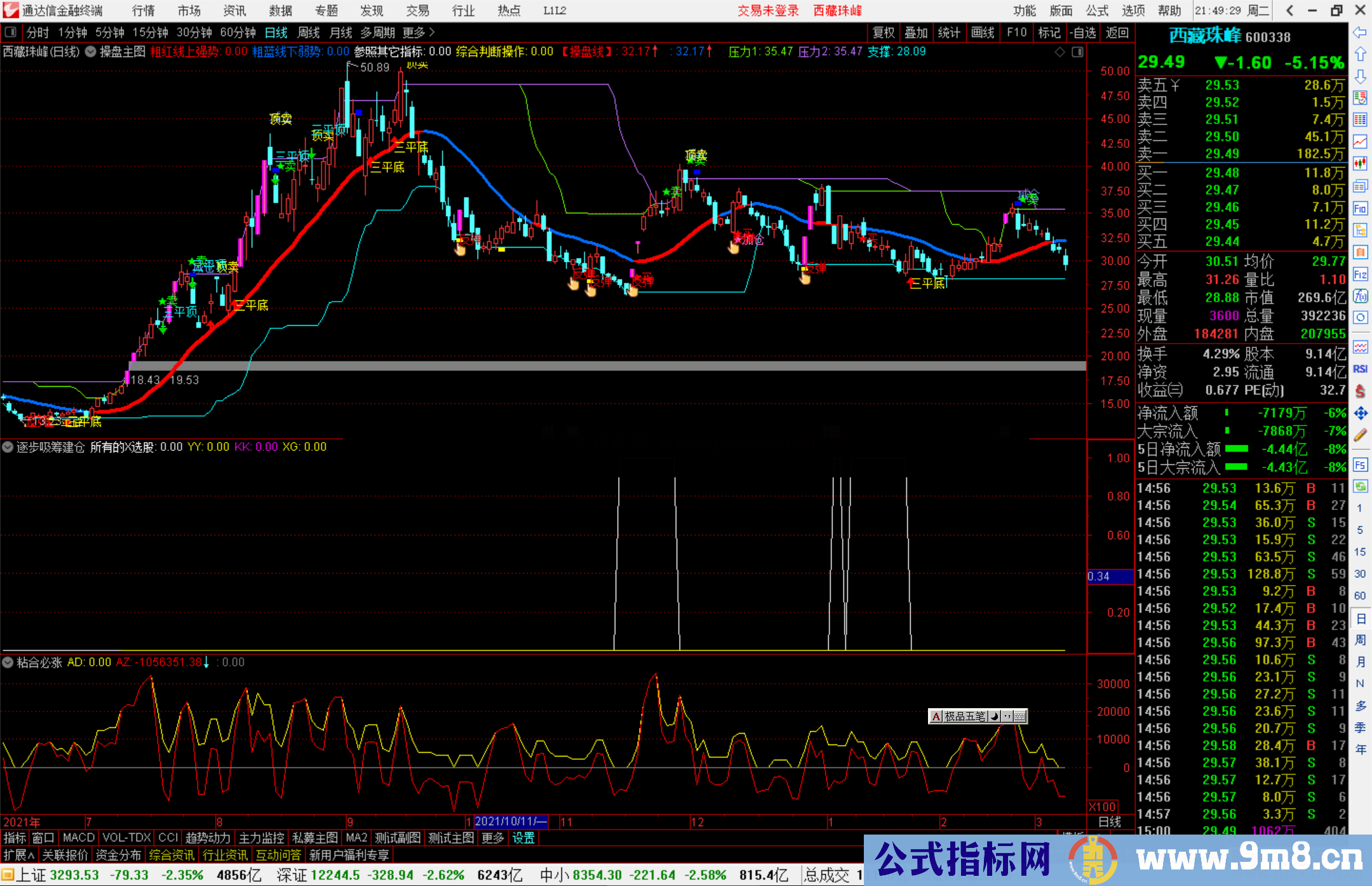The height and width of the screenshot is (886, 1372).
Task: Click the trend line chart sidebar icon
Action: [1360, 142]
